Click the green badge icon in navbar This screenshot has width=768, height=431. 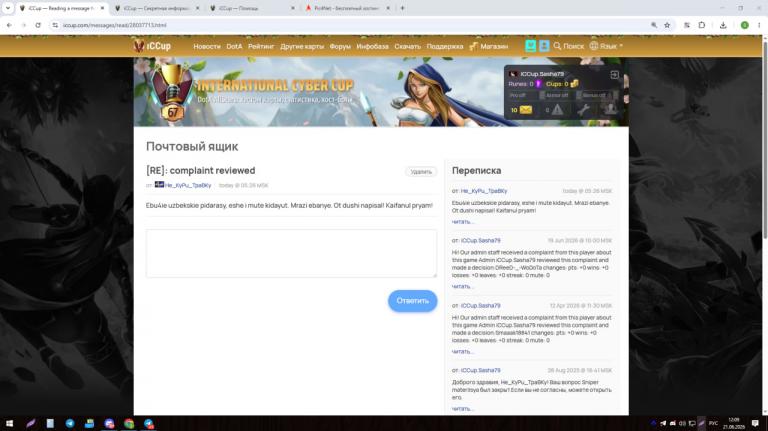530,46
